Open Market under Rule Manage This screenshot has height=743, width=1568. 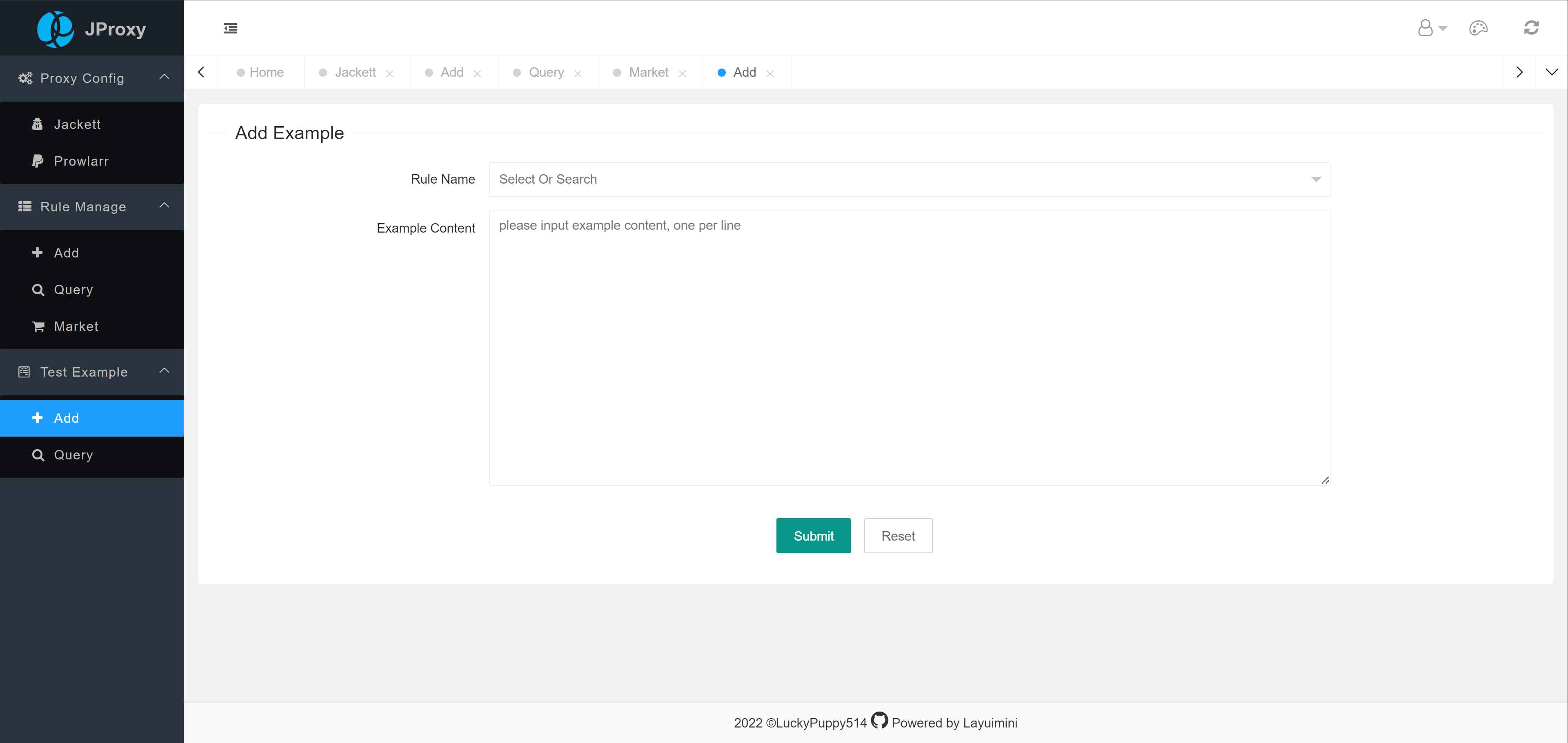[x=76, y=326]
